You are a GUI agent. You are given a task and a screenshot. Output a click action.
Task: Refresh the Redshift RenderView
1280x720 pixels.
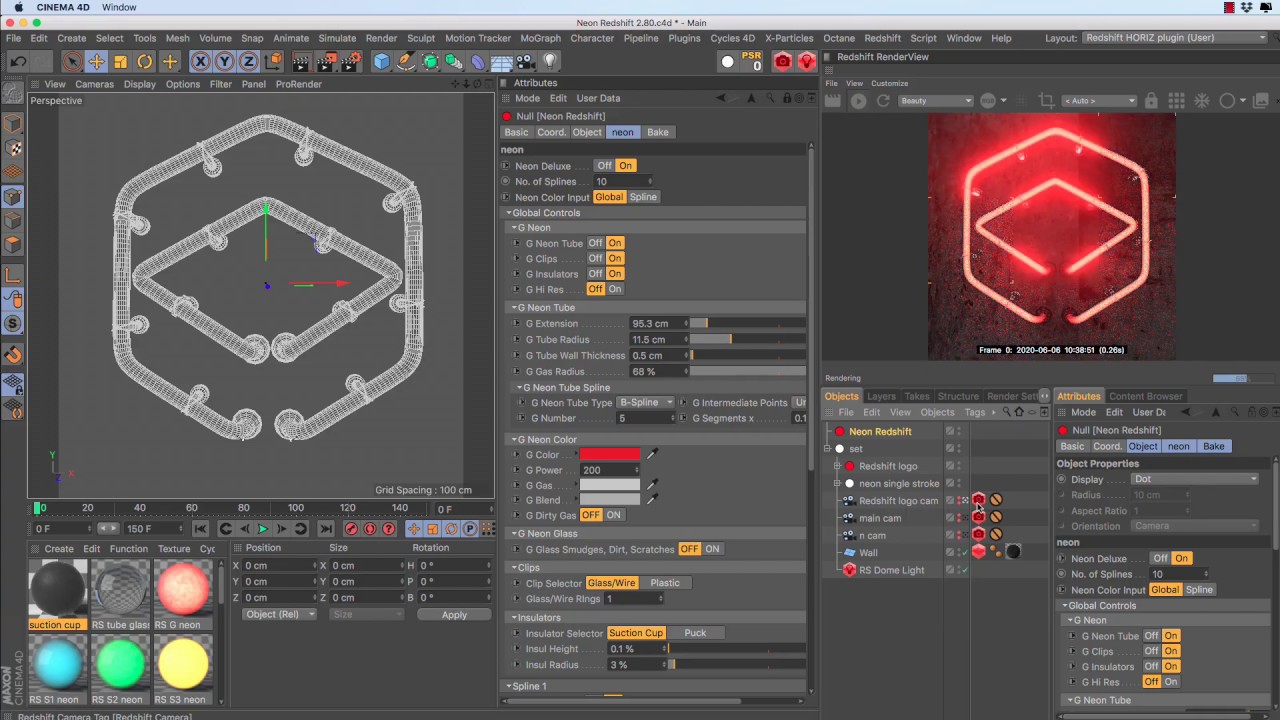pos(883,101)
